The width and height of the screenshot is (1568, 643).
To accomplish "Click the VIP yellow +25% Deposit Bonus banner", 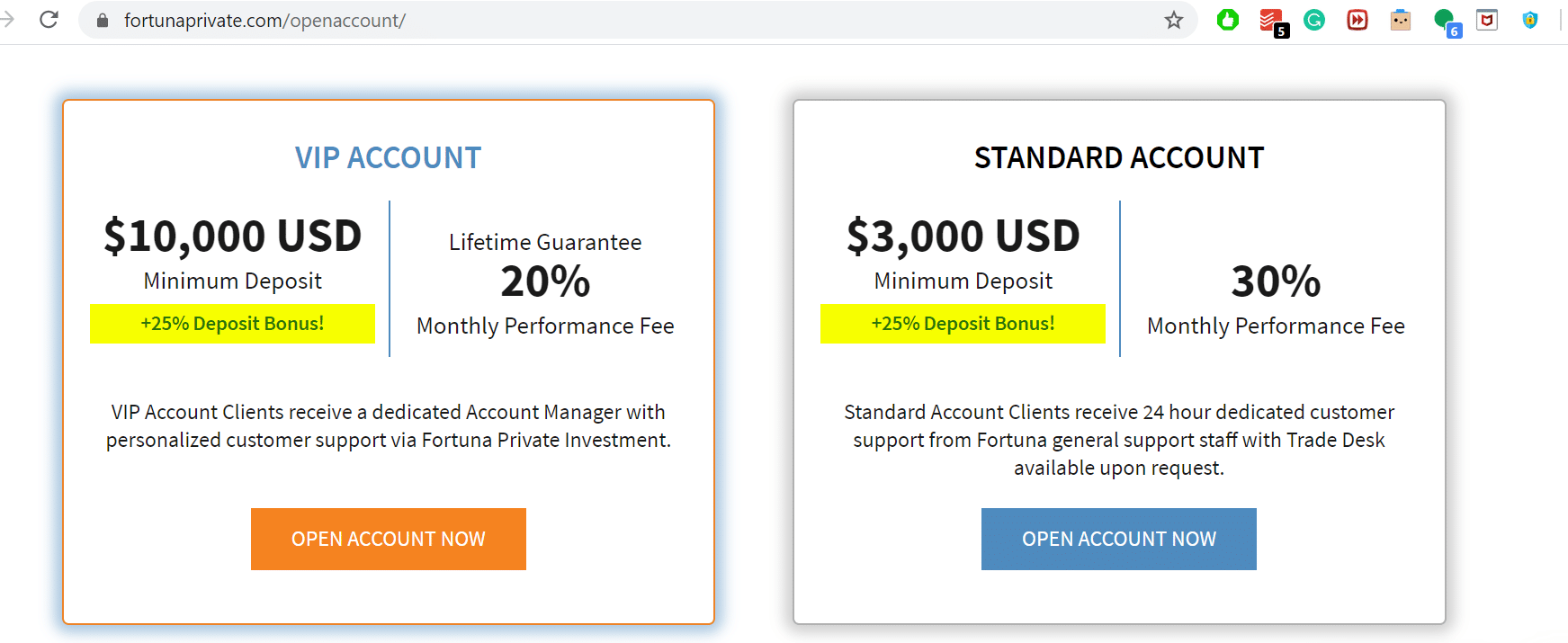I will [x=232, y=324].
